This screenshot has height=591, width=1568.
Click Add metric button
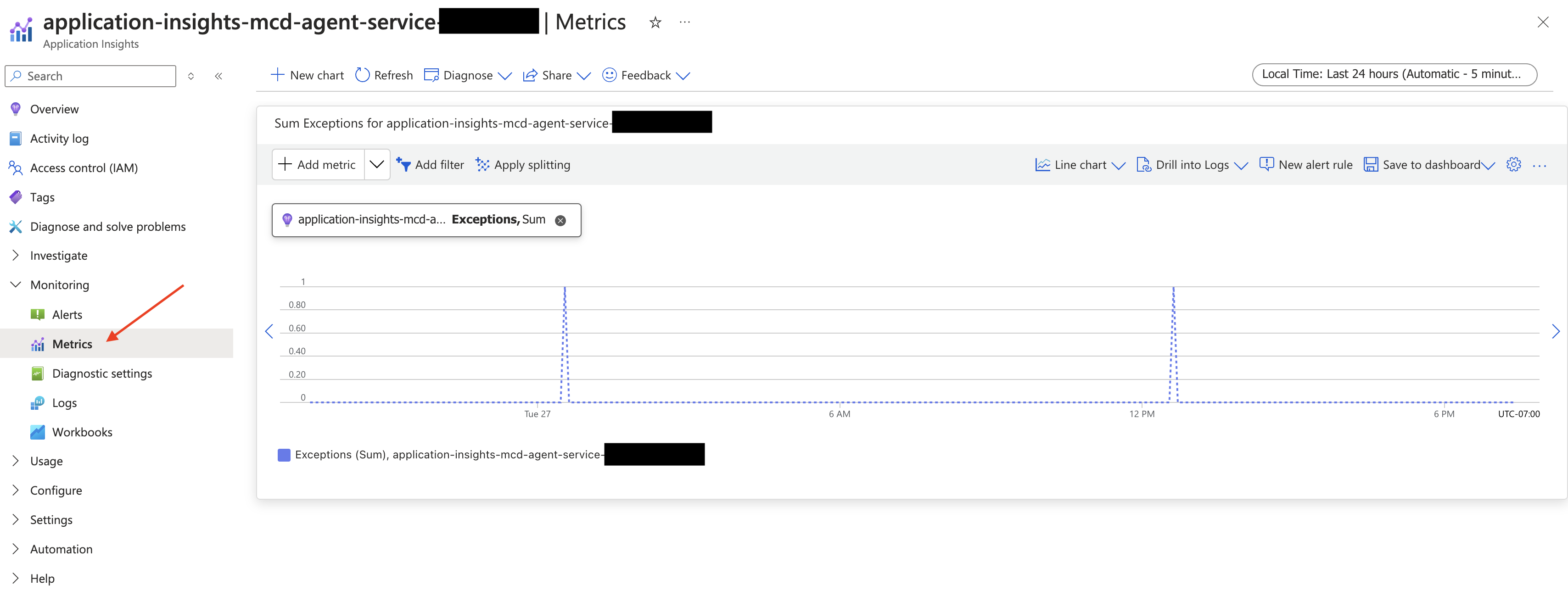(x=318, y=164)
